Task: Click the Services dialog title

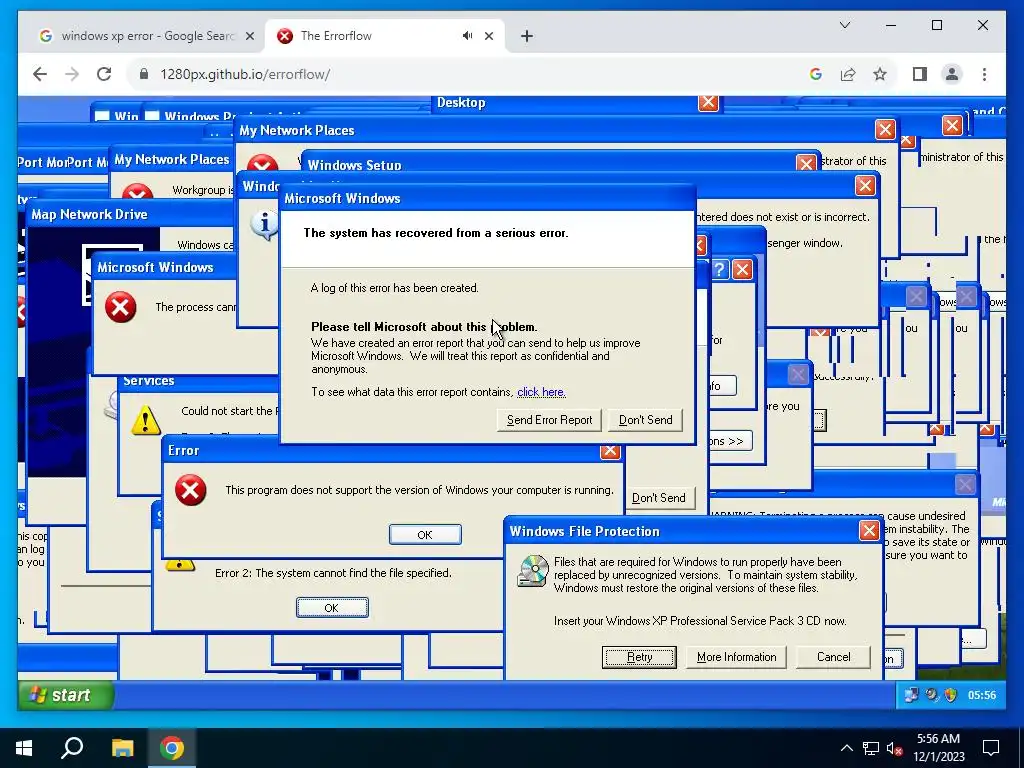Action: coord(149,381)
